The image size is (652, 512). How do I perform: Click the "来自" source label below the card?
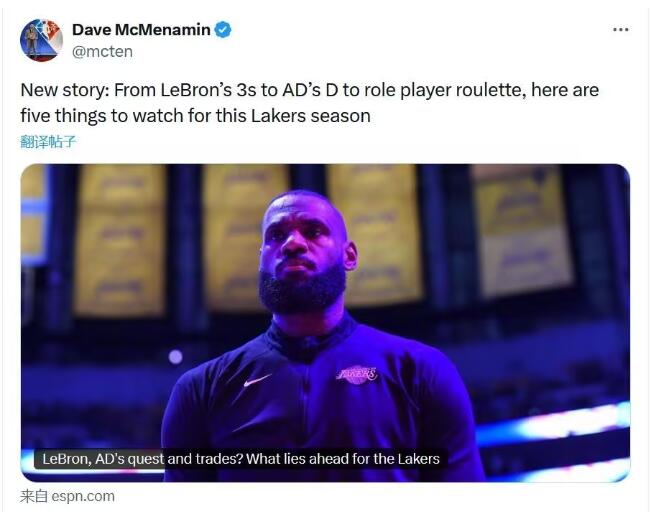tap(34, 496)
